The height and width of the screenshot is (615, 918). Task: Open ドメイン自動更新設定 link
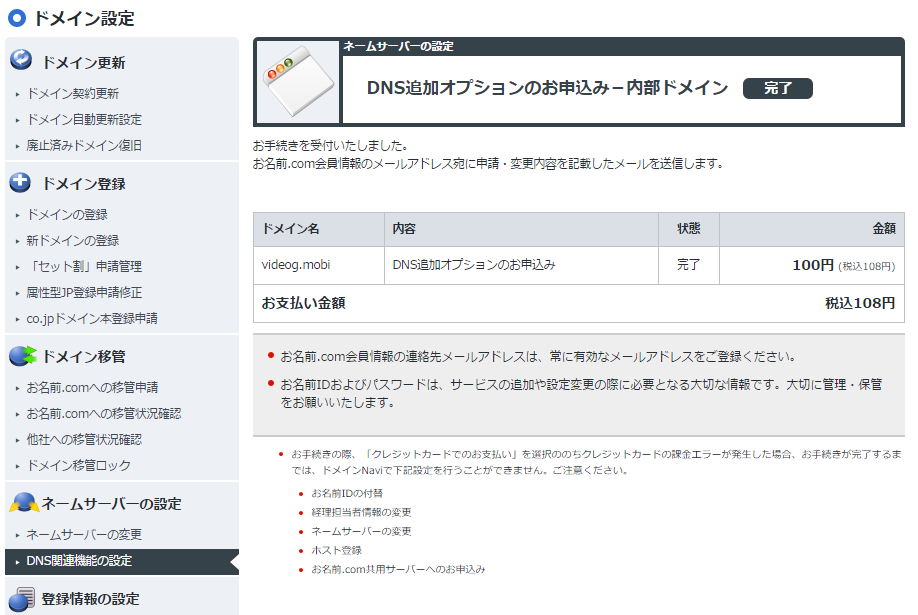[84, 120]
